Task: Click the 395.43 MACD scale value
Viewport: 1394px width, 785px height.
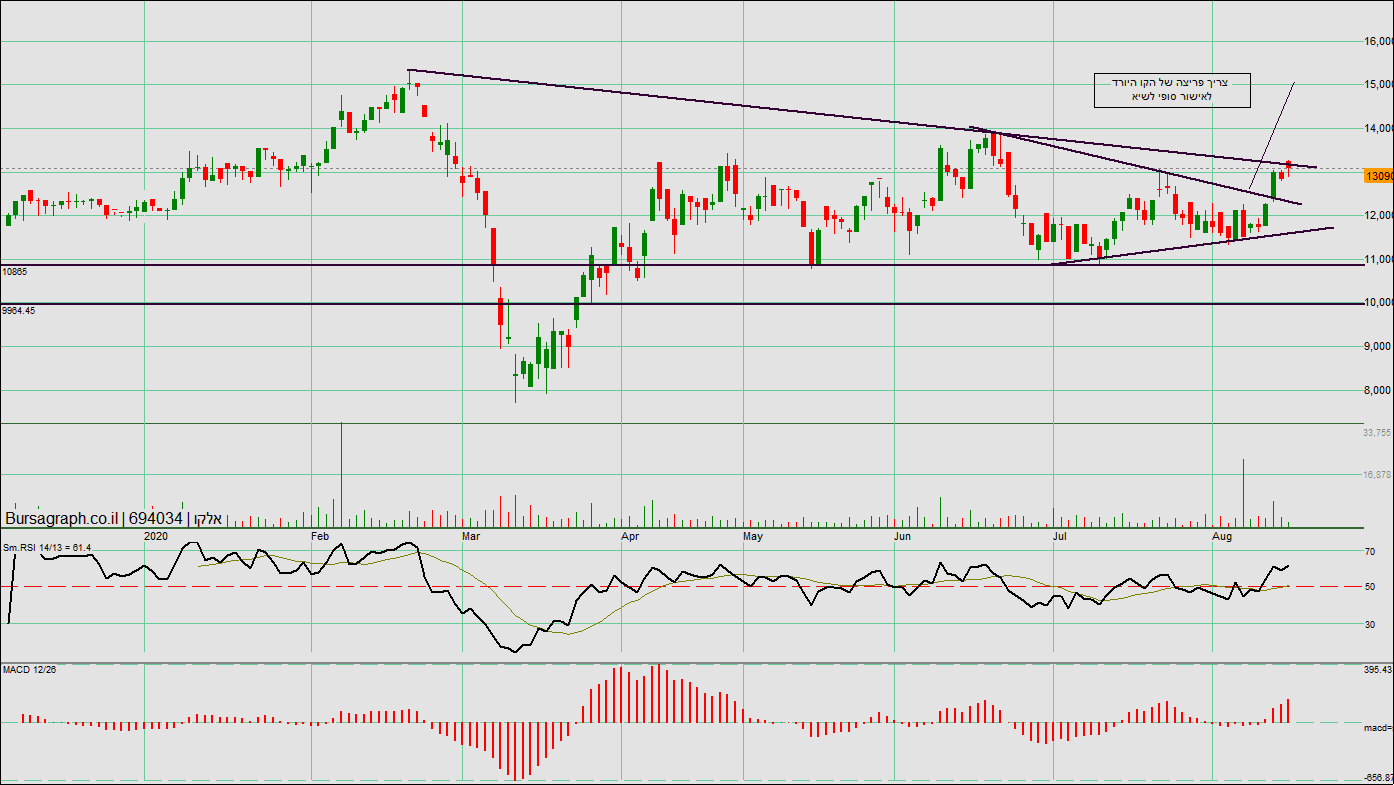Action: pos(1377,669)
